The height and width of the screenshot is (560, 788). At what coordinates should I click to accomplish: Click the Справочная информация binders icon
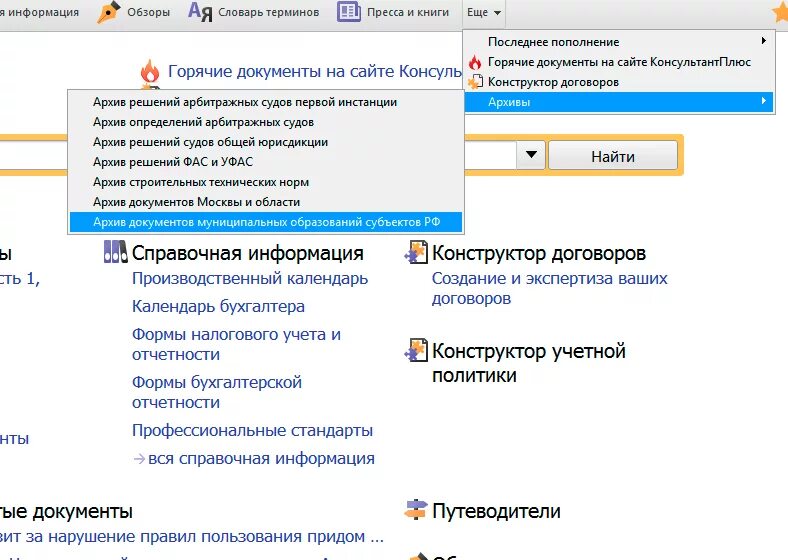tap(115, 251)
